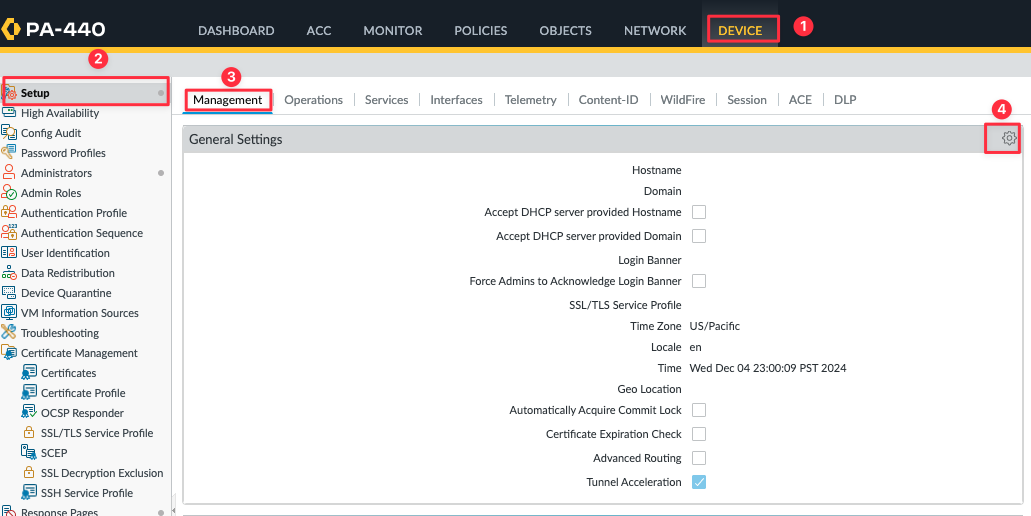
Task: Switch to the Content-ID tab
Action: [x=608, y=100]
